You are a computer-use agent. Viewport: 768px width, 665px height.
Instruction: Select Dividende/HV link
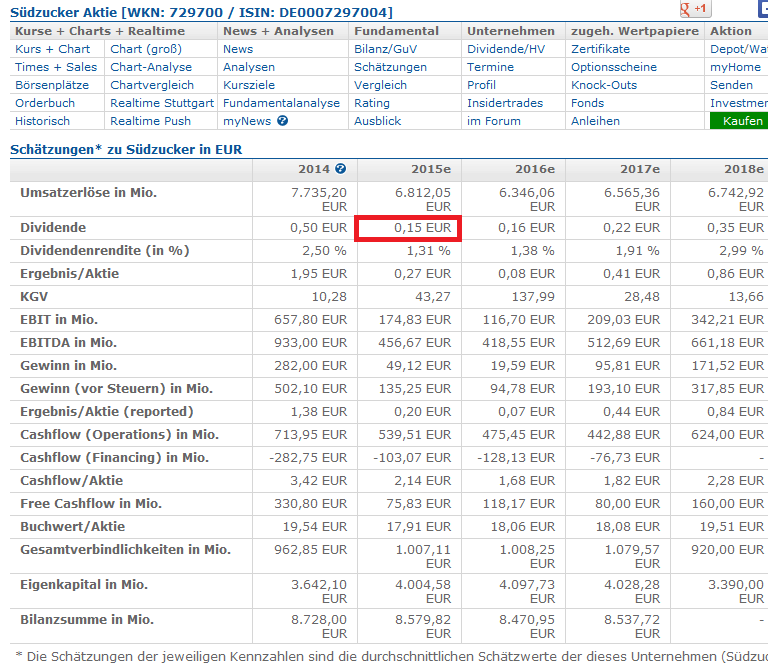pos(506,49)
